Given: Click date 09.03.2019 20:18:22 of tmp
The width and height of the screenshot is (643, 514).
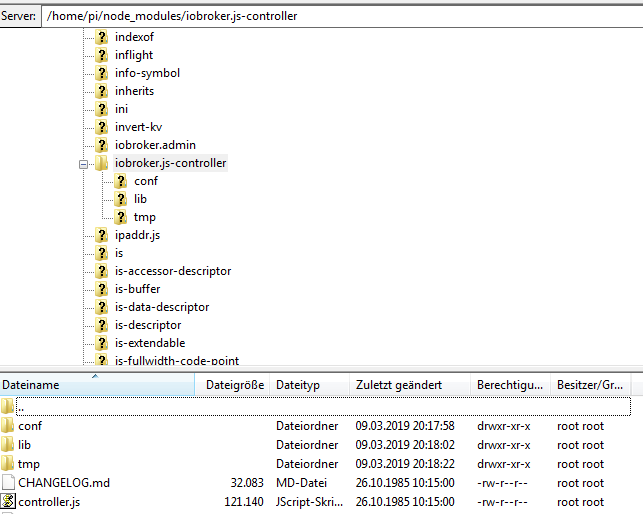Looking at the screenshot, I should (x=405, y=464).
